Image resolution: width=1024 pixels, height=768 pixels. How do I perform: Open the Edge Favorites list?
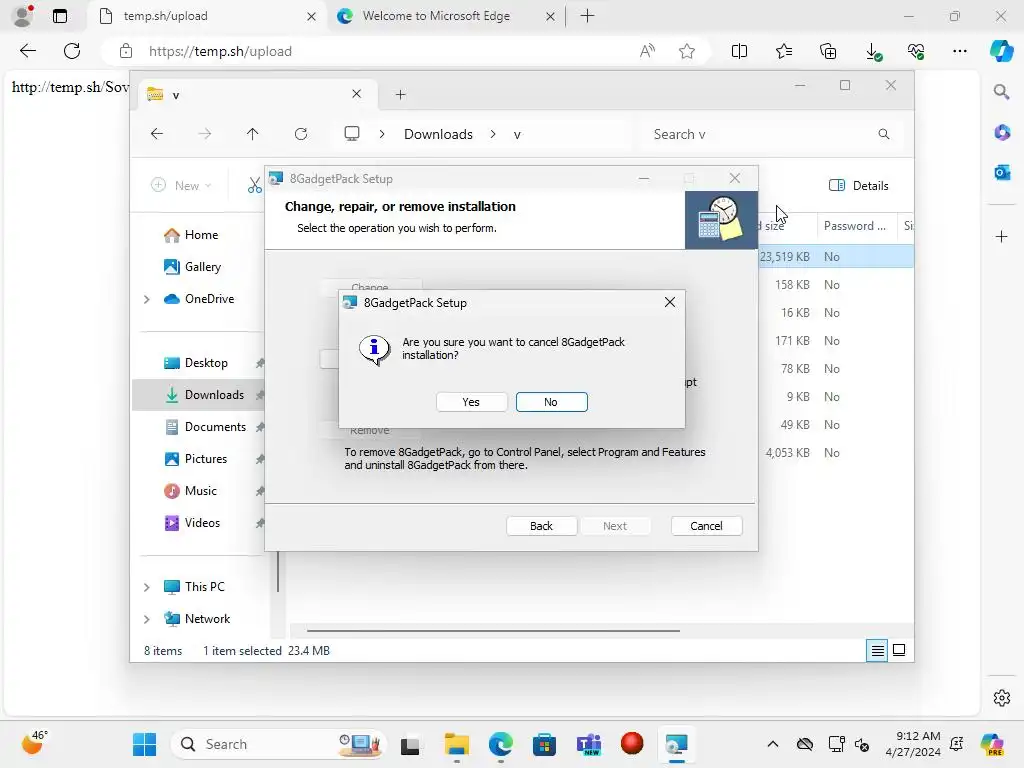pos(784,51)
